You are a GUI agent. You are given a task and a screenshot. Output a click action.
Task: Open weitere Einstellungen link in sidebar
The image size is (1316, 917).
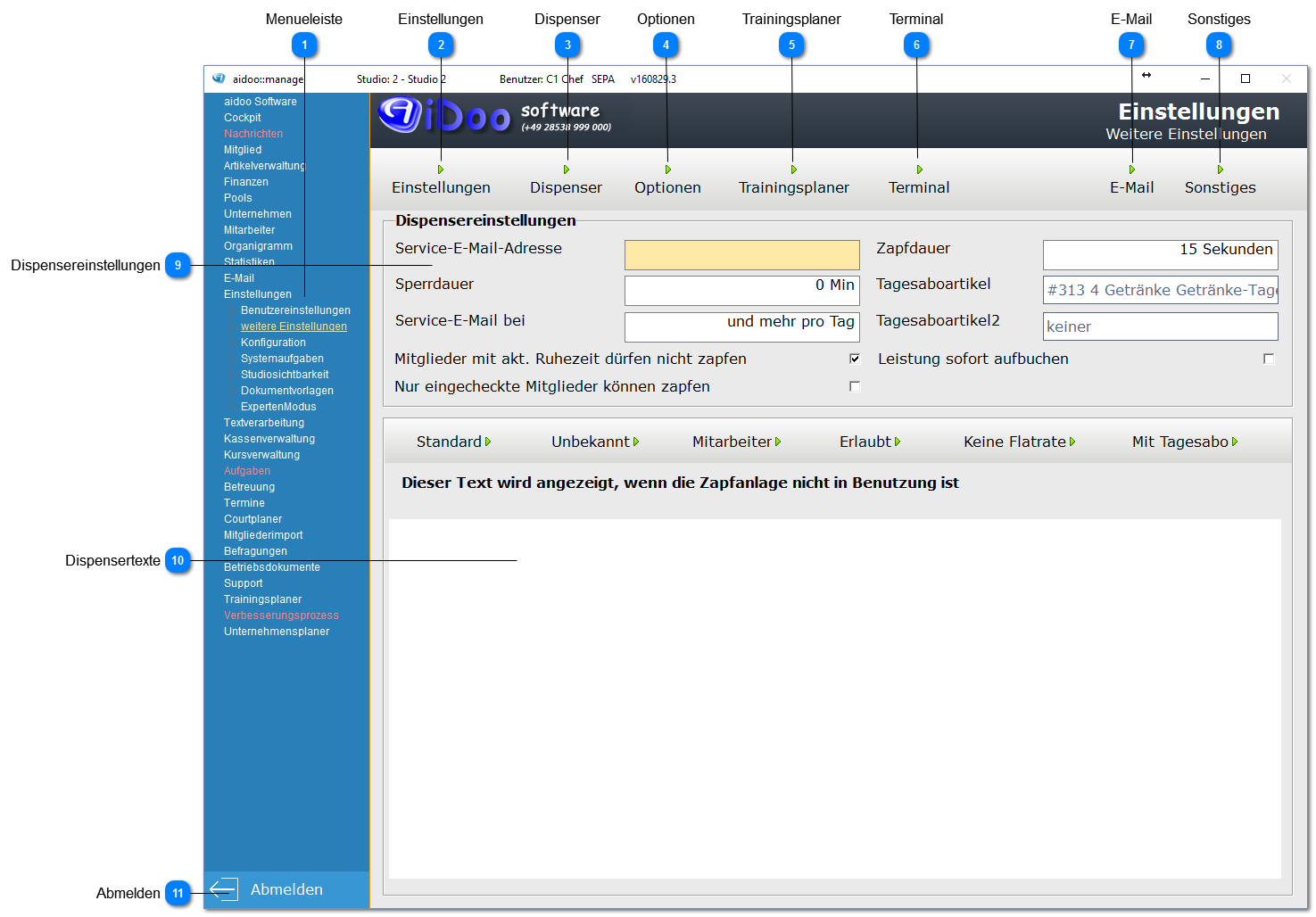click(294, 326)
